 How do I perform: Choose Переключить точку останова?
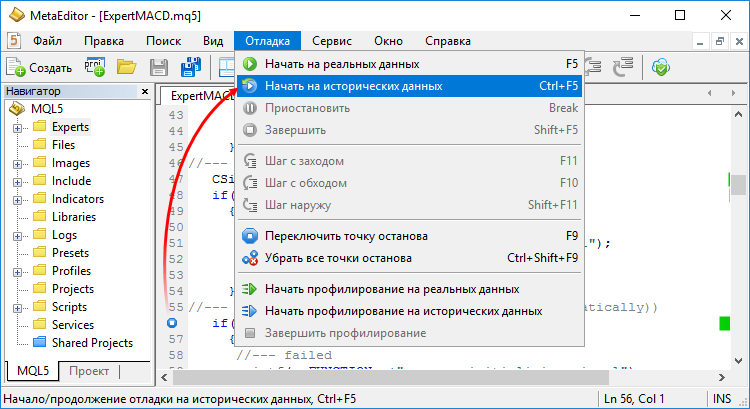coord(409,236)
